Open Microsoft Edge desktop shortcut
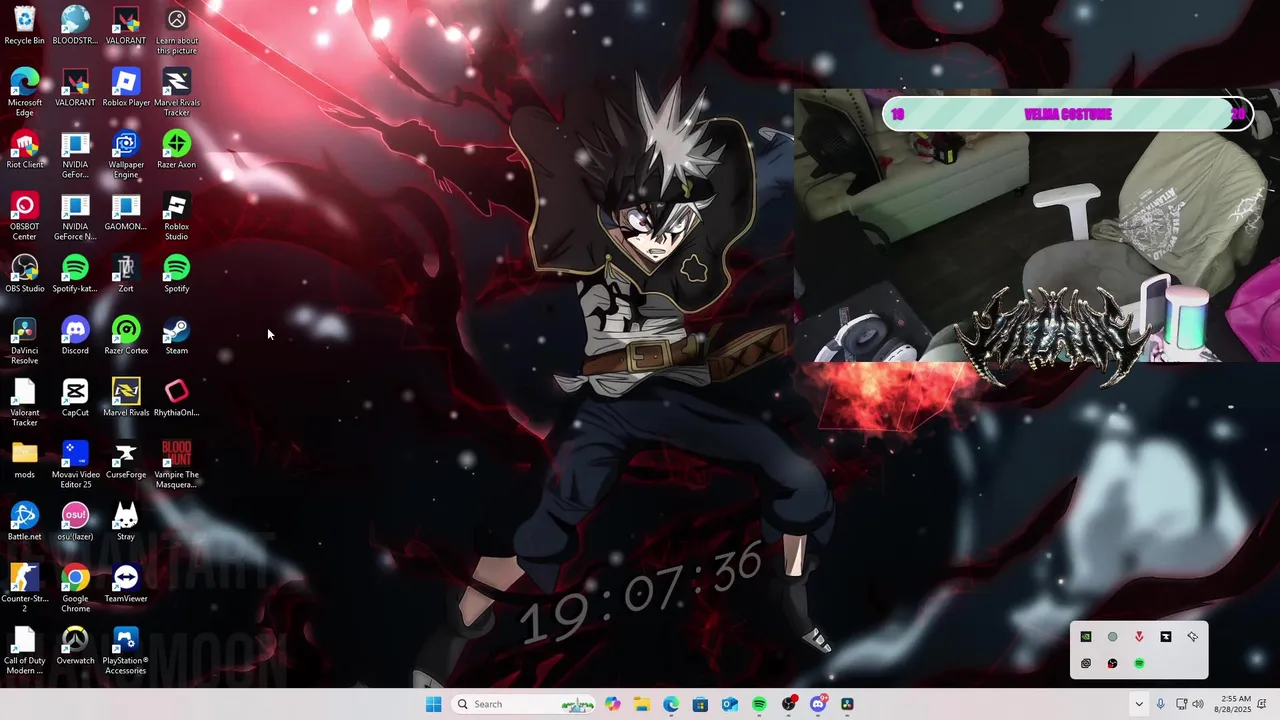 click(24, 93)
